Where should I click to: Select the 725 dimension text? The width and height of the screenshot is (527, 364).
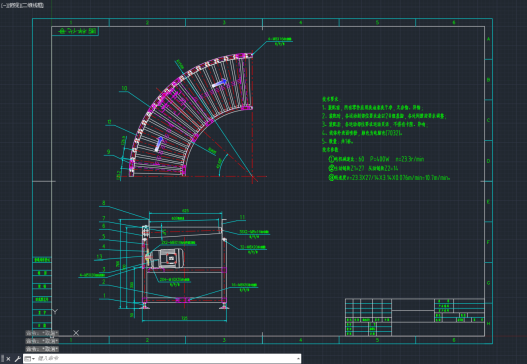[x=185, y=318]
